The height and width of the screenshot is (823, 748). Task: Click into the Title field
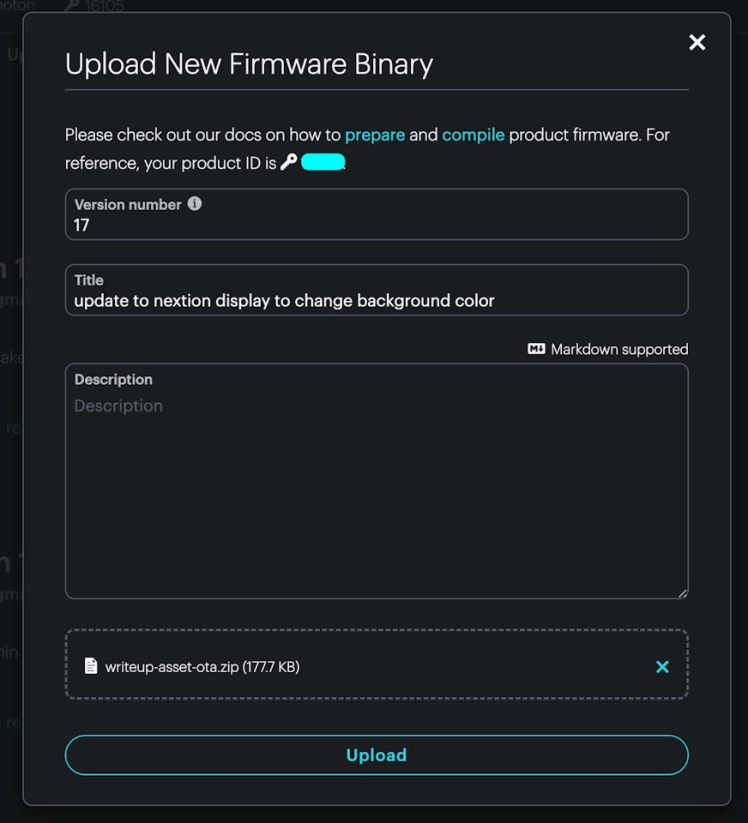[376, 290]
